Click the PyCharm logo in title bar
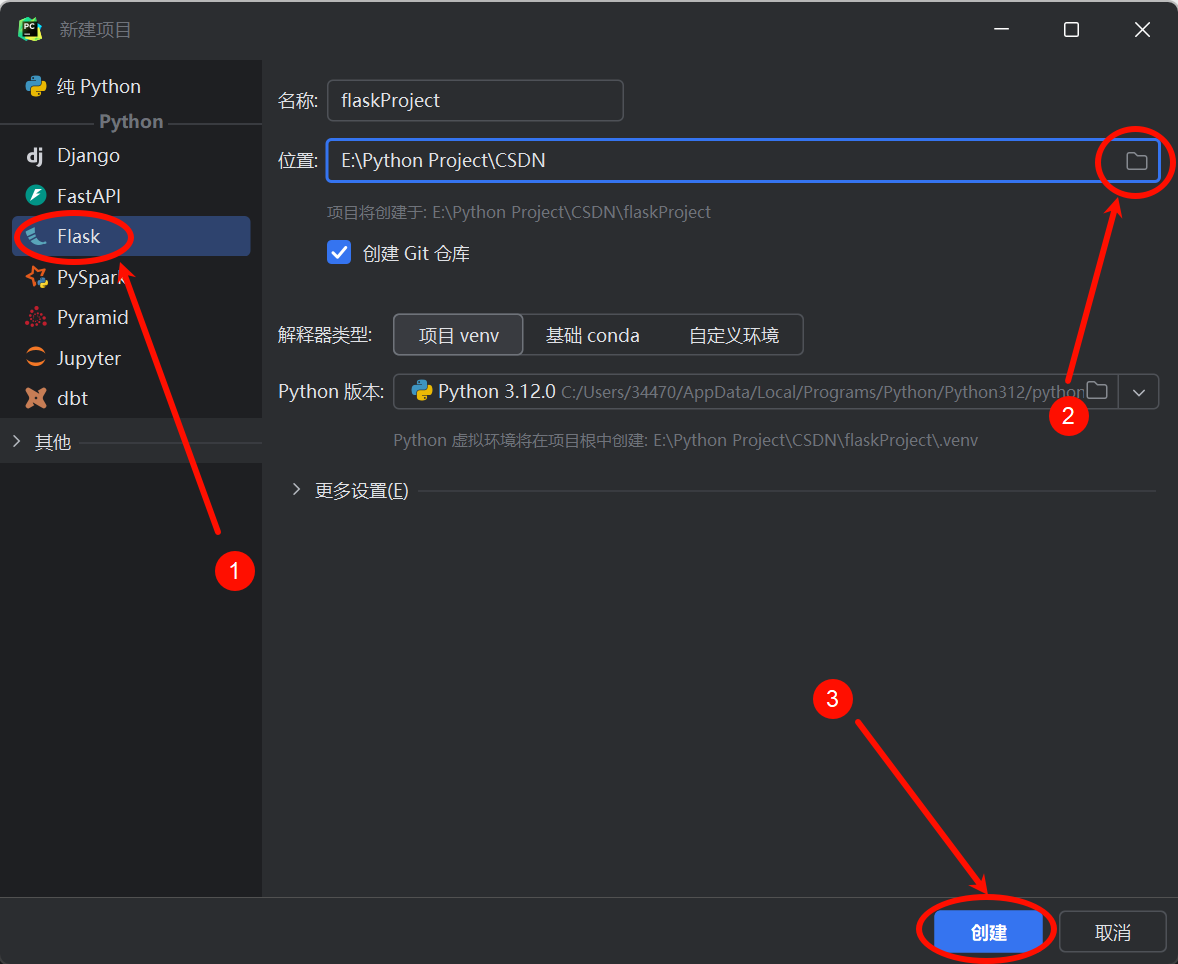Screen dimensions: 1178x964 30,29
